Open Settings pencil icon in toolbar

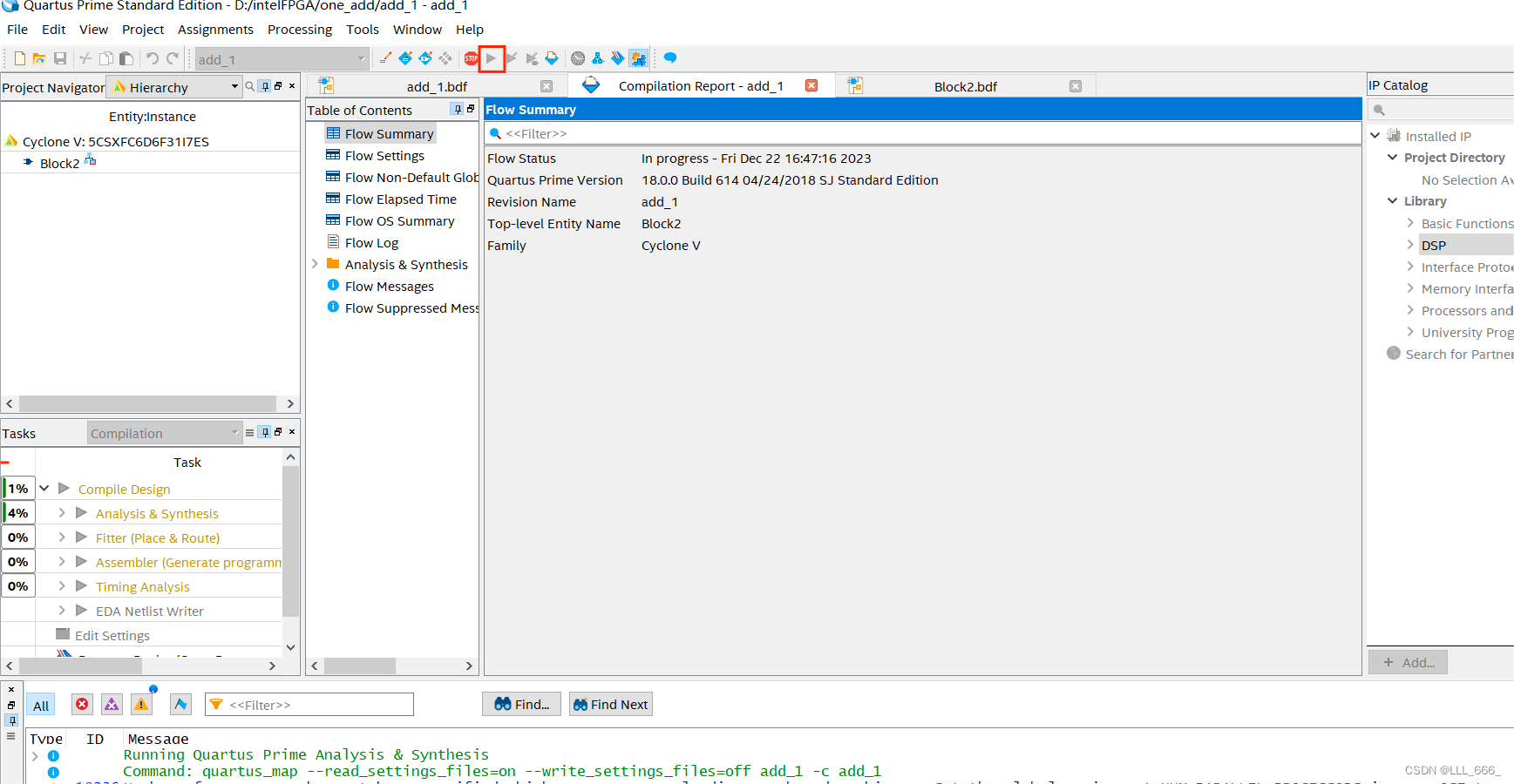(385, 58)
